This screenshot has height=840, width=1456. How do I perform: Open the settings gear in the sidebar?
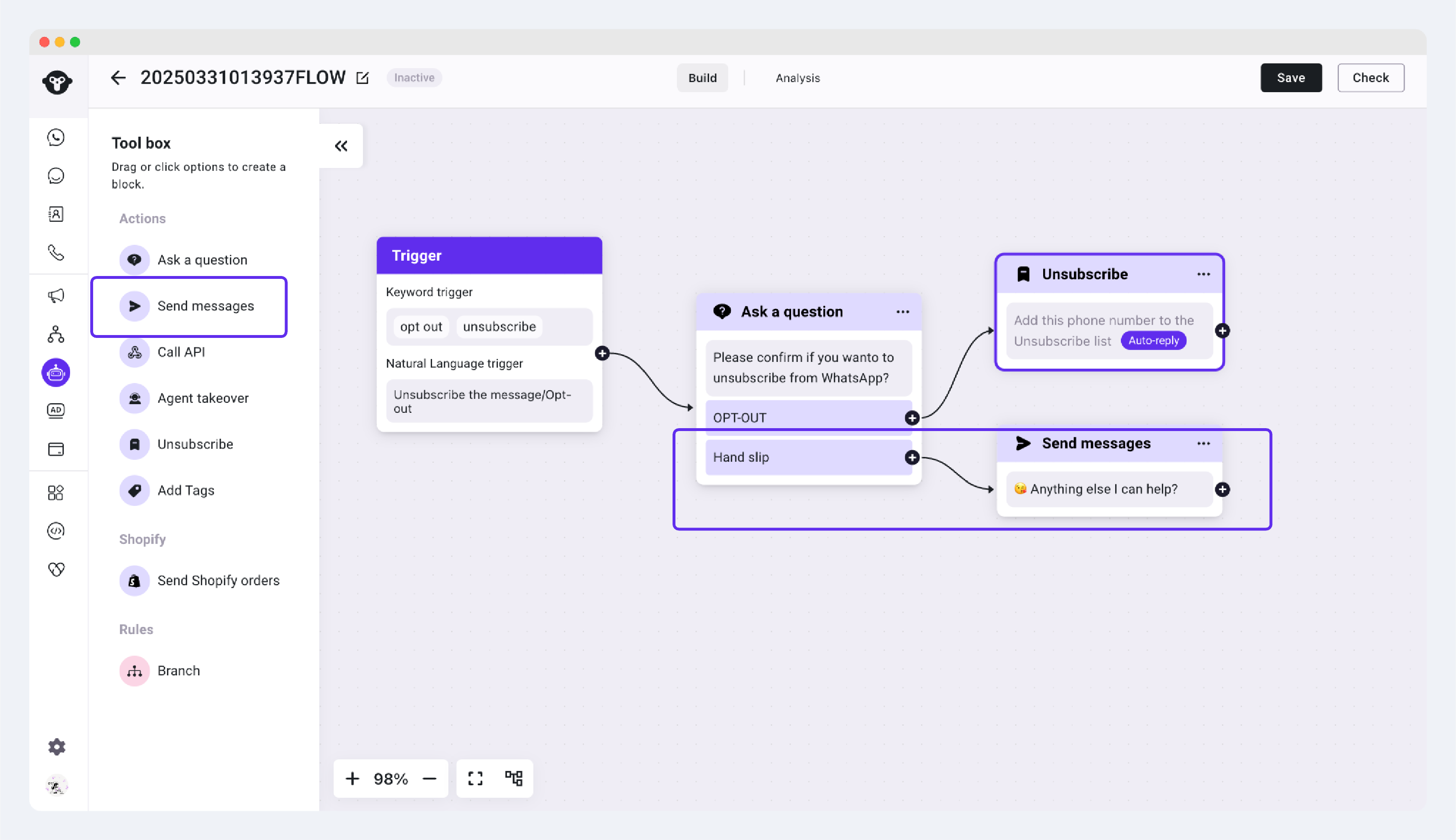click(x=57, y=746)
